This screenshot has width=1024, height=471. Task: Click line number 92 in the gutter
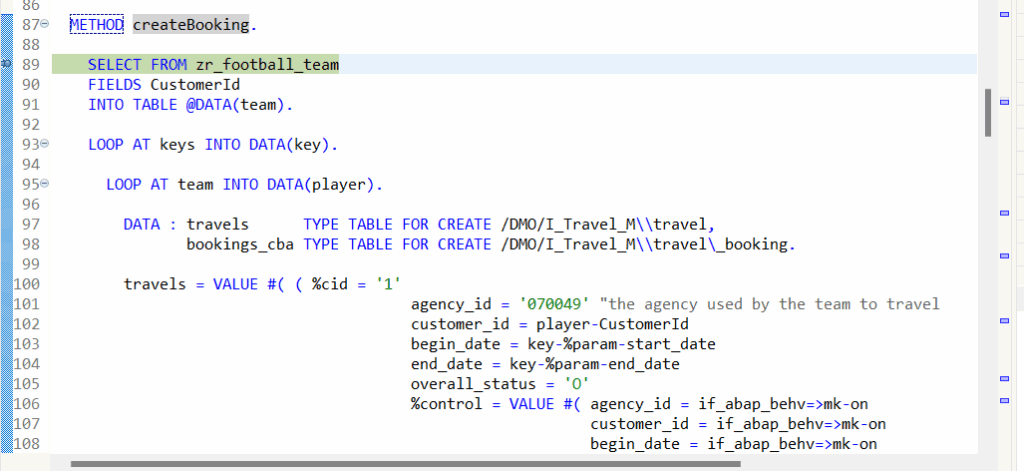pyautogui.click(x=30, y=124)
